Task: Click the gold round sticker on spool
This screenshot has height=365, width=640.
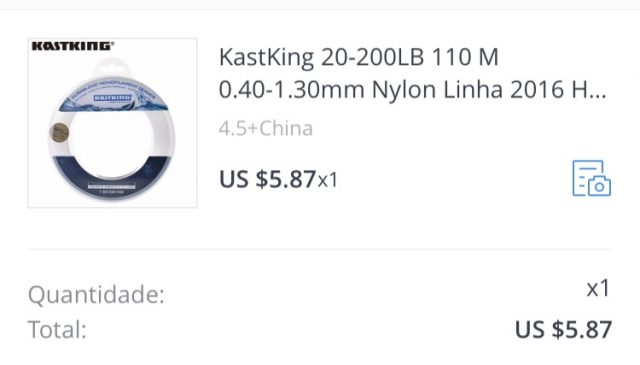Action: [59, 133]
